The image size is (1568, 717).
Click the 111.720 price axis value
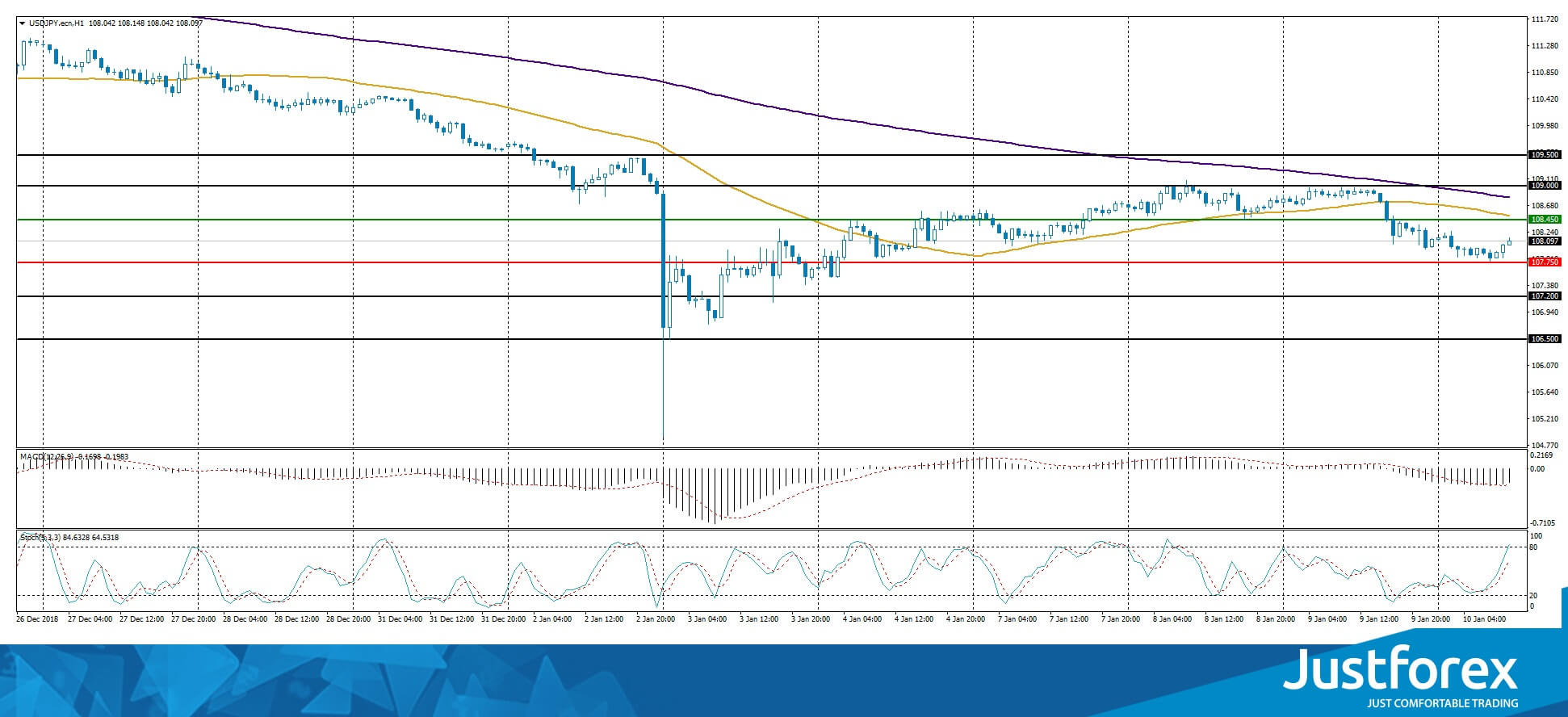click(1545, 19)
